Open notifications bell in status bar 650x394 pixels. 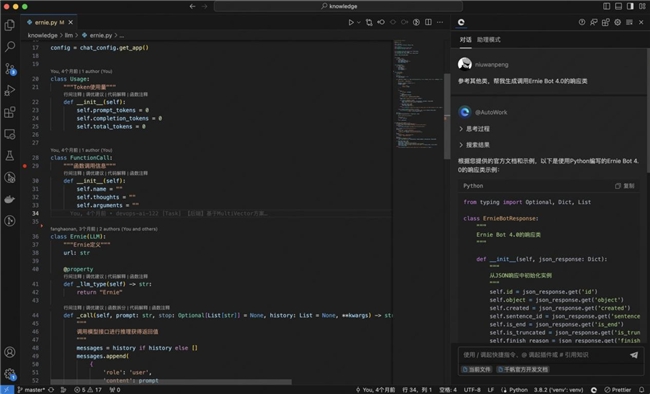point(642,390)
